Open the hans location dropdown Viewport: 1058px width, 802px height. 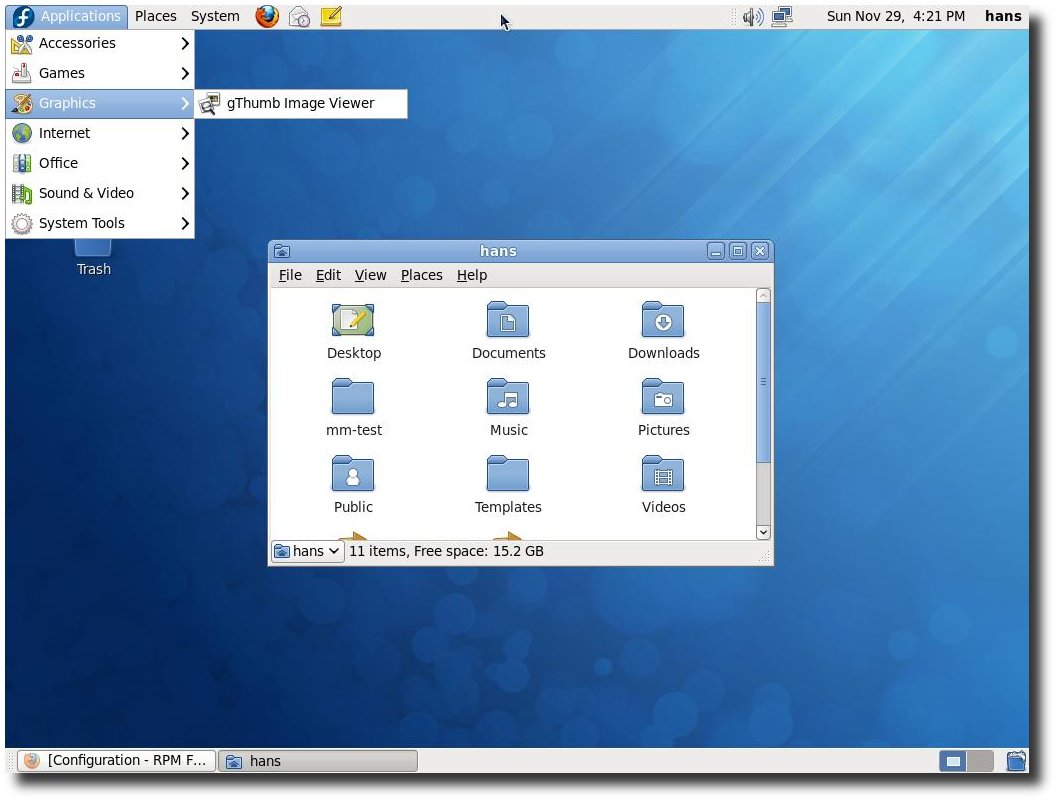[308, 552]
